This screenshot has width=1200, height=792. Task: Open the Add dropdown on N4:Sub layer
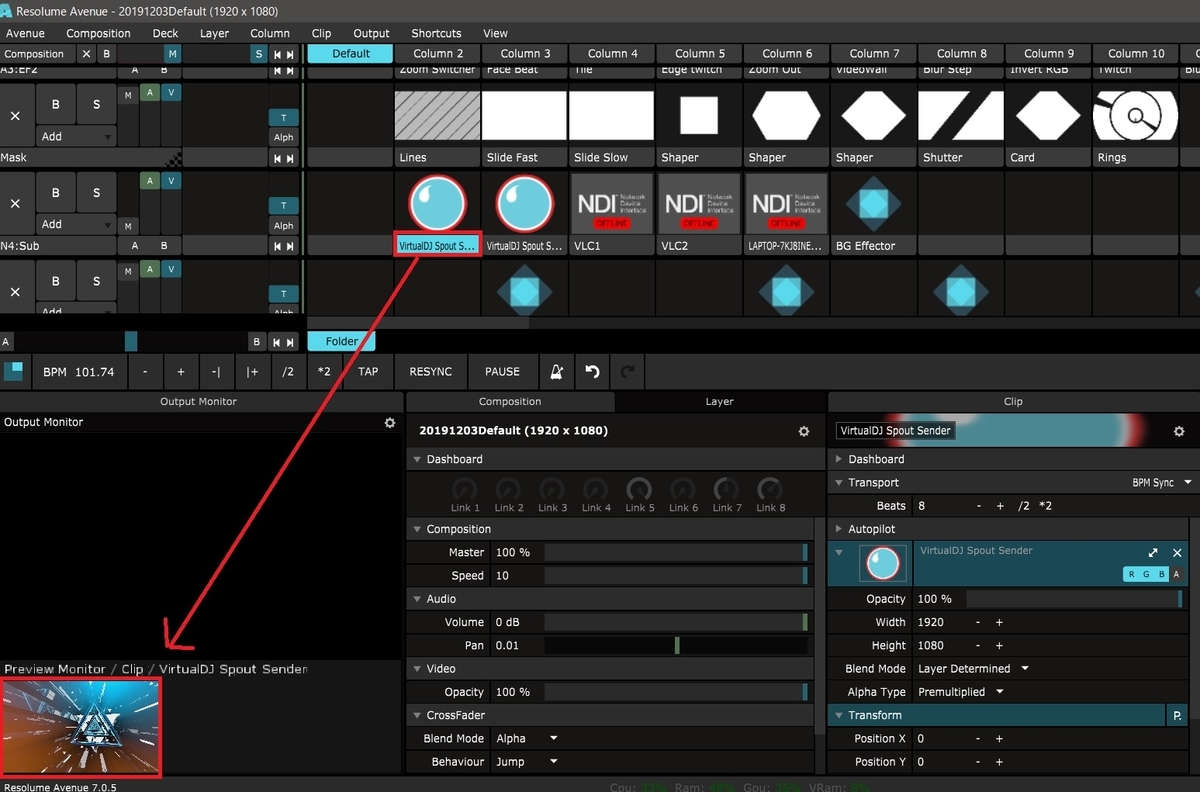(x=76, y=224)
